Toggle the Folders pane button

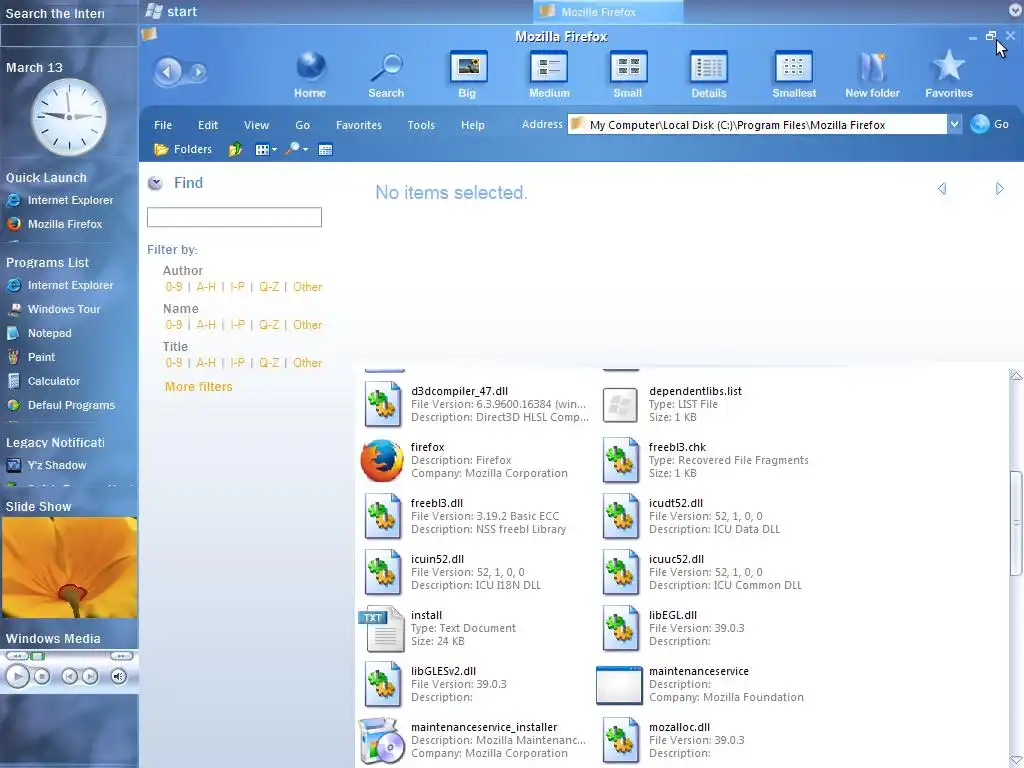point(183,150)
